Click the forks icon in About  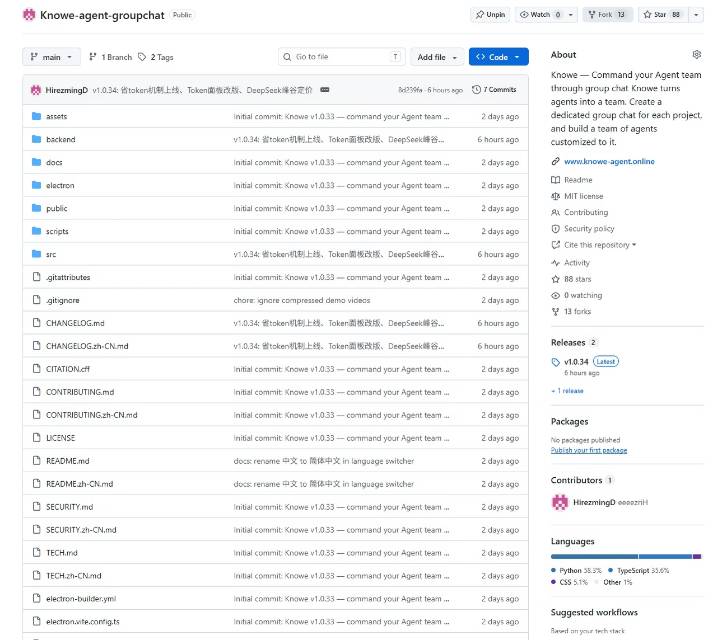[x=555, y=312]
